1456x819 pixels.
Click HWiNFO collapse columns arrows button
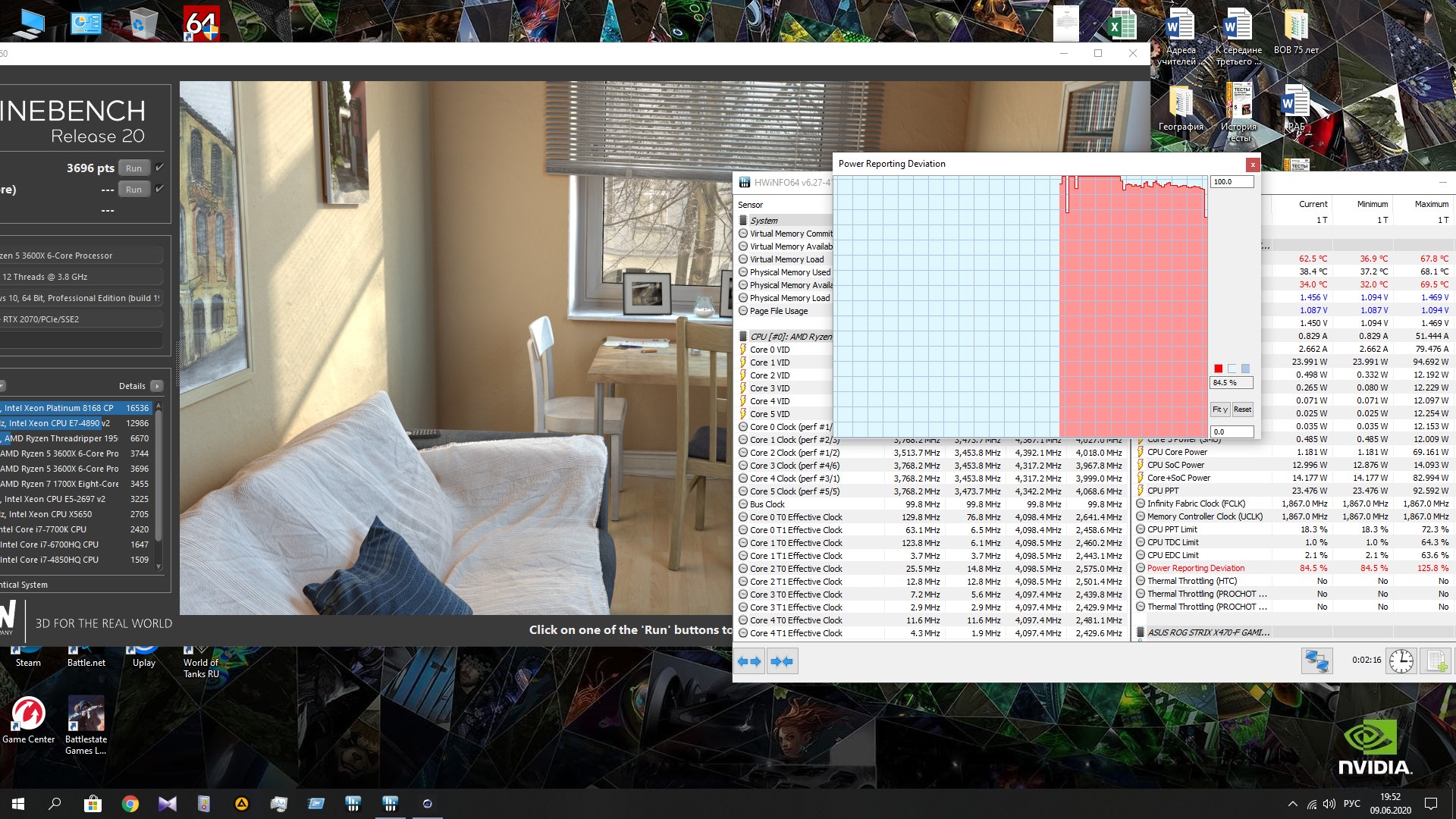click(781, 661)
